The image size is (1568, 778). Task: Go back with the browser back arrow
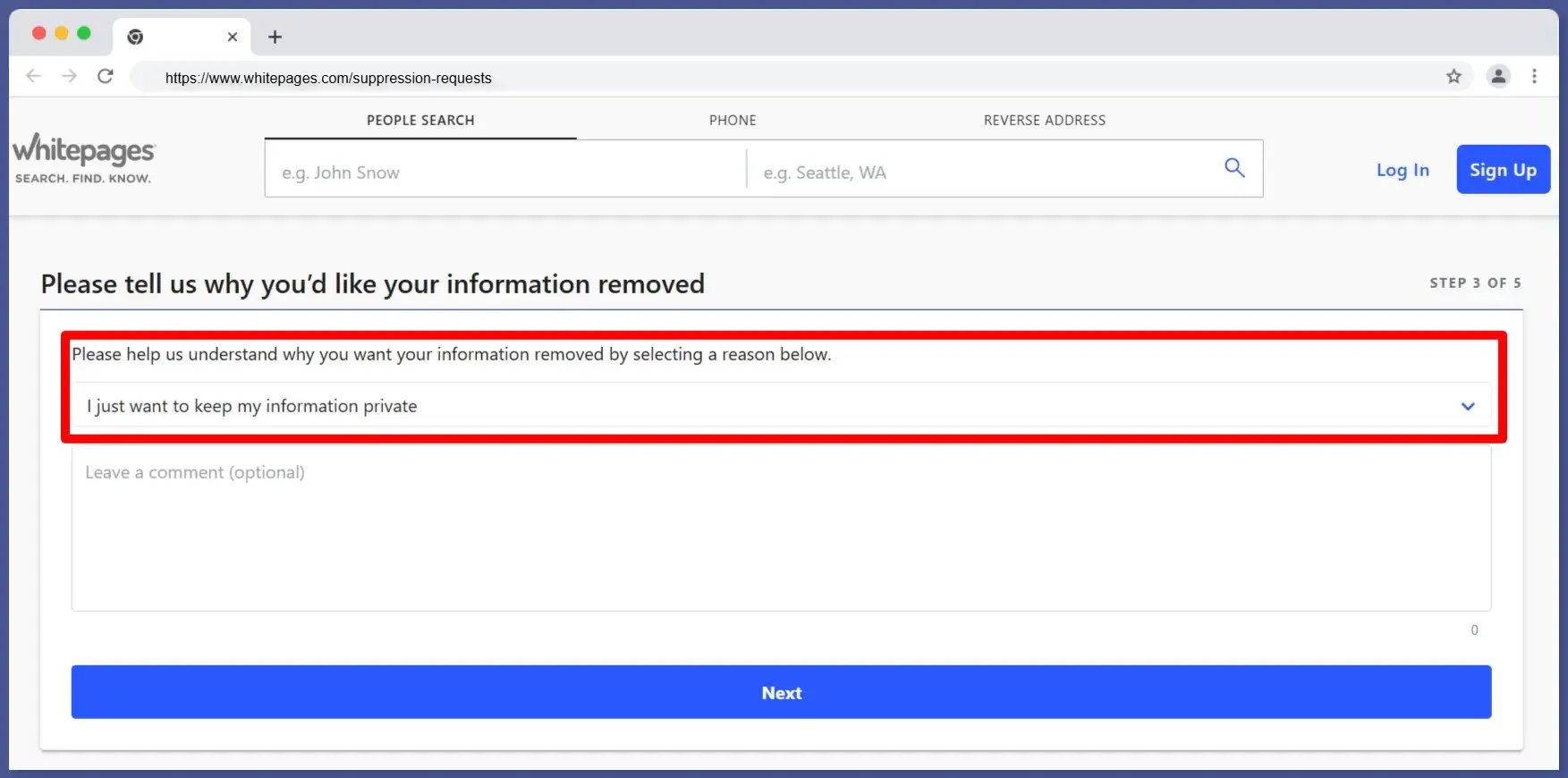(x=34, y=76)
